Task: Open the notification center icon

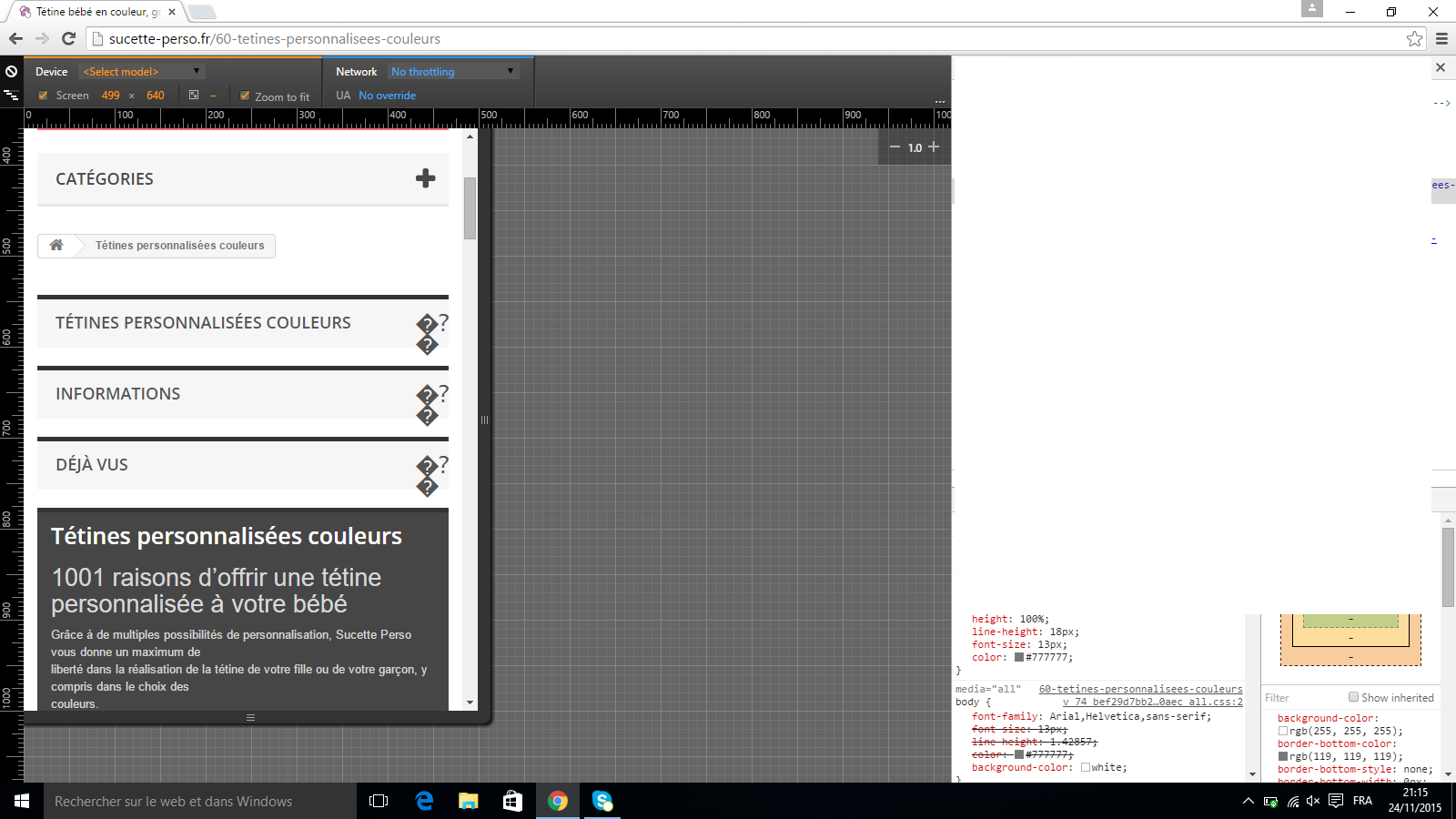Action: (x=1336, y=801)
